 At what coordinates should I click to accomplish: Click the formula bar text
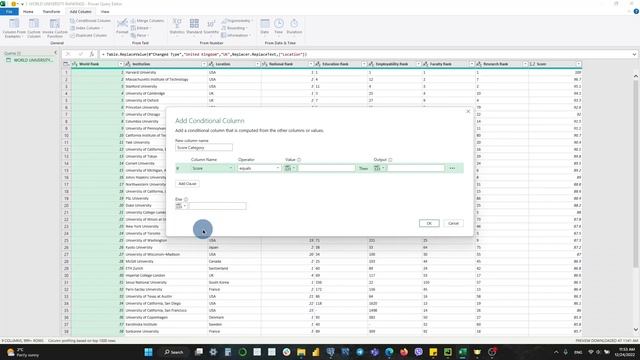pyautogui.click(x=204, y=54)
